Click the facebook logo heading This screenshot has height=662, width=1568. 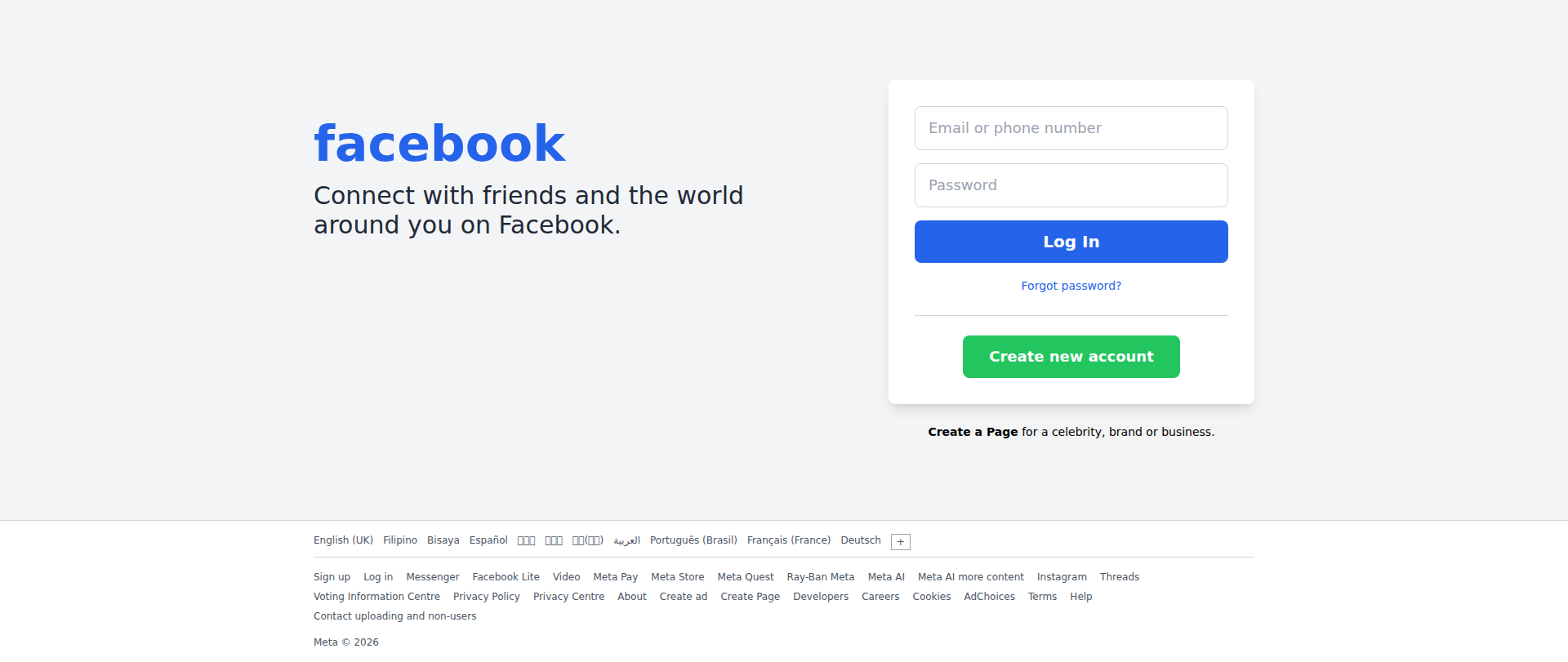click(x=439, y=144)
